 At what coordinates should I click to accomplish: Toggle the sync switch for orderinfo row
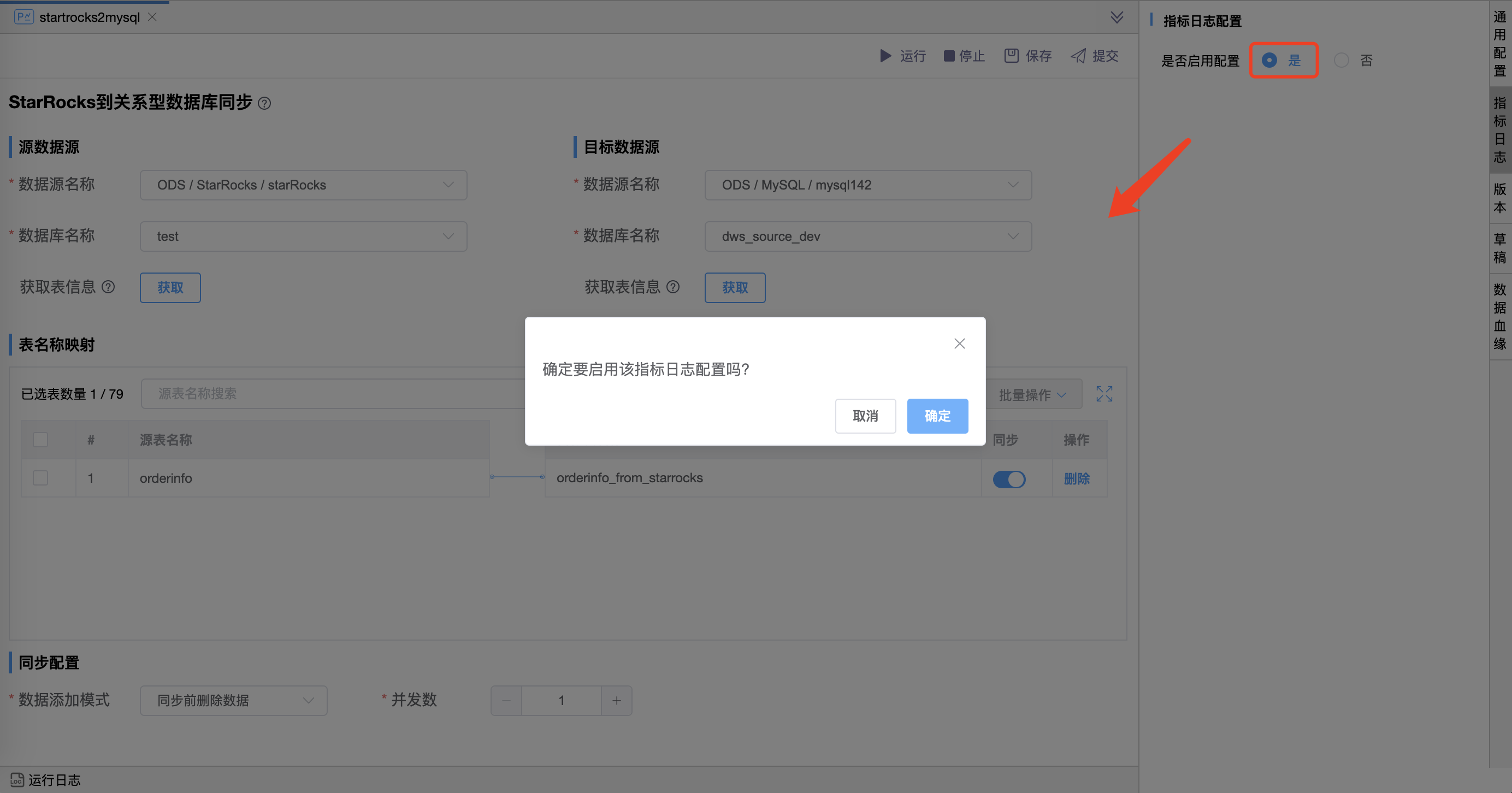(x=1009, y=479)
